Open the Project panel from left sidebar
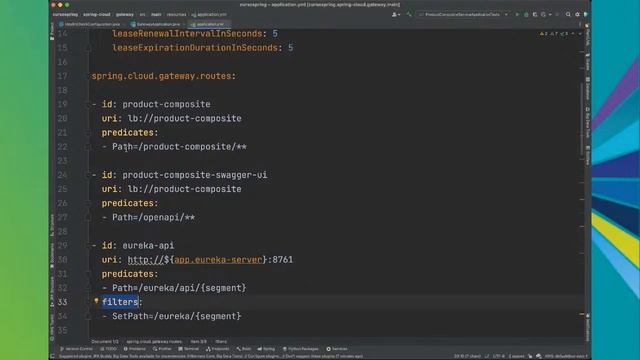The image size is (640, 360). (52, 31)
